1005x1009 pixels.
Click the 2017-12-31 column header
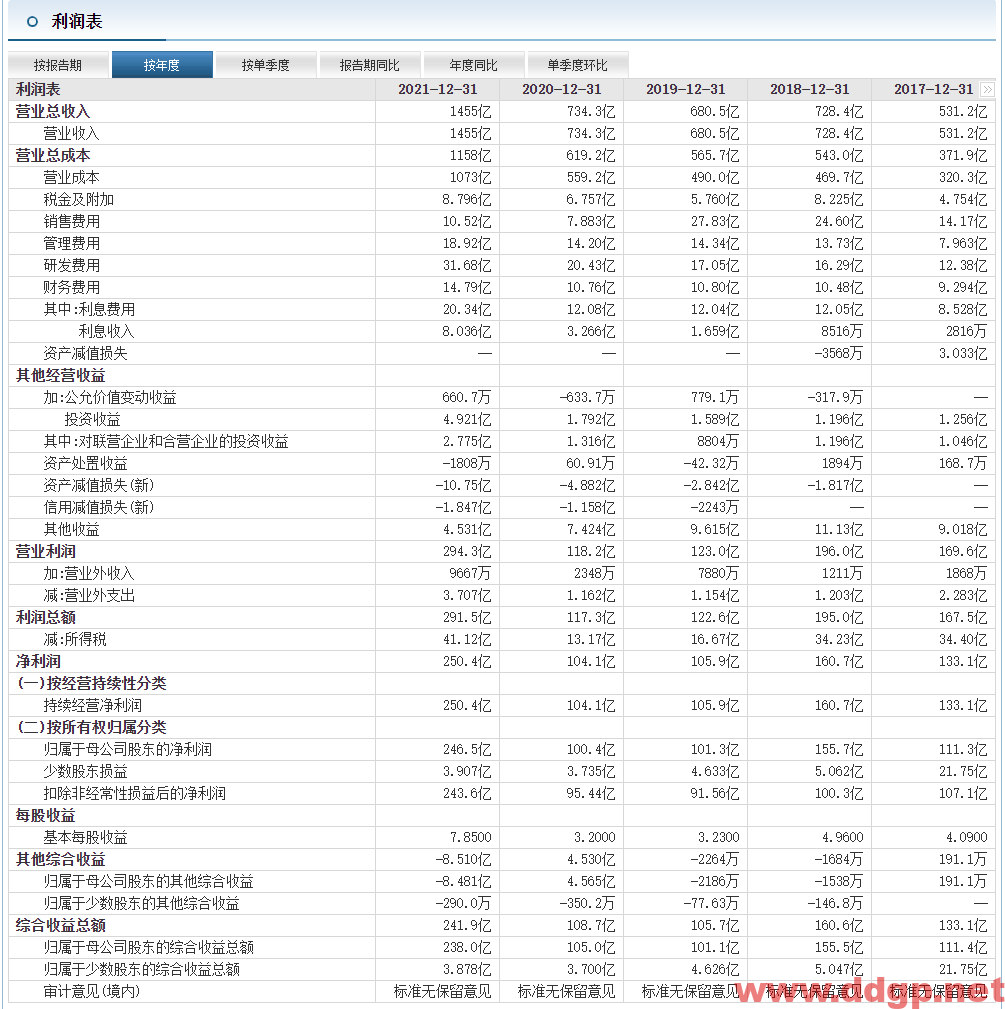point(934,89)
